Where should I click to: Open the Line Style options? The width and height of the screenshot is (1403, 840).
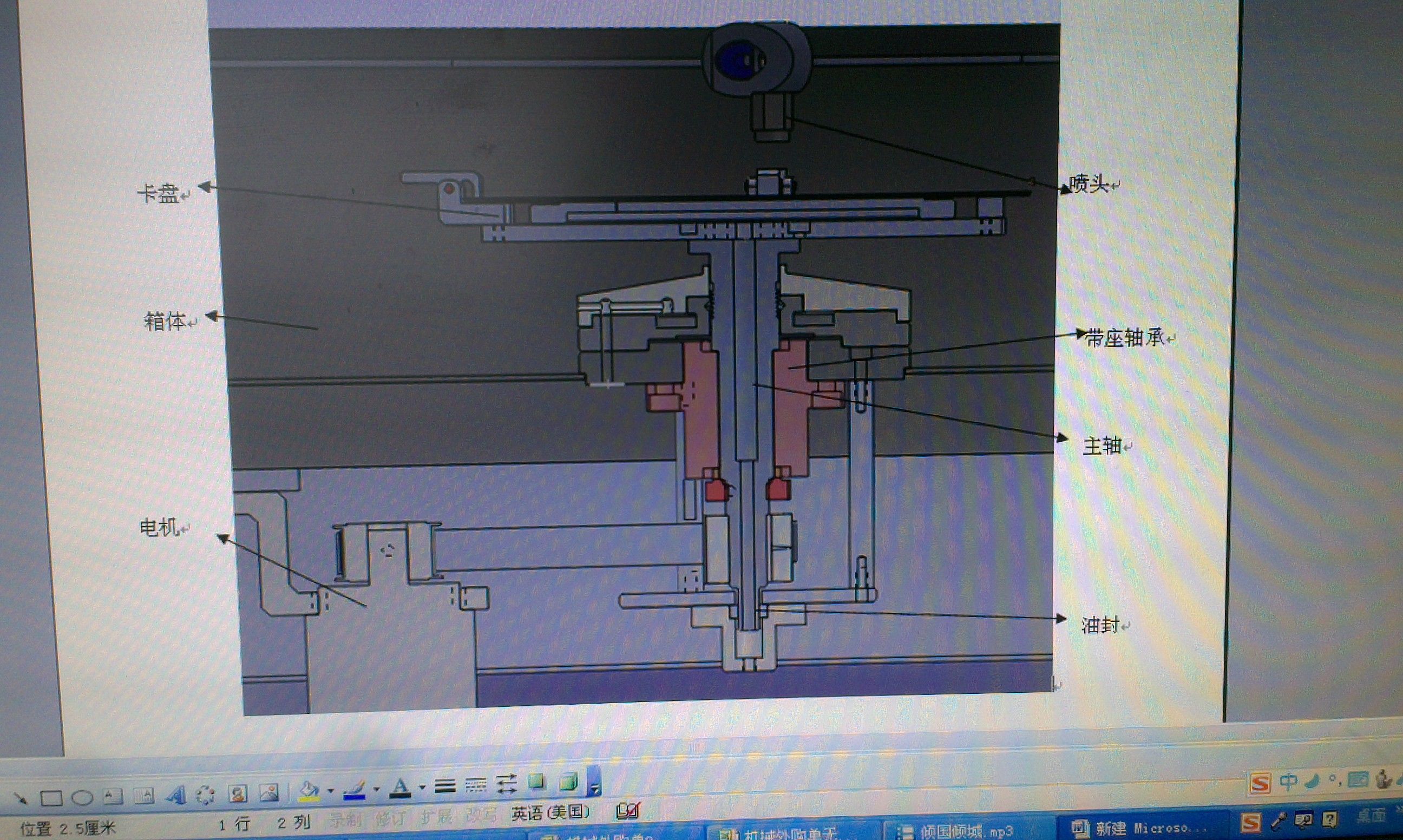445,786
